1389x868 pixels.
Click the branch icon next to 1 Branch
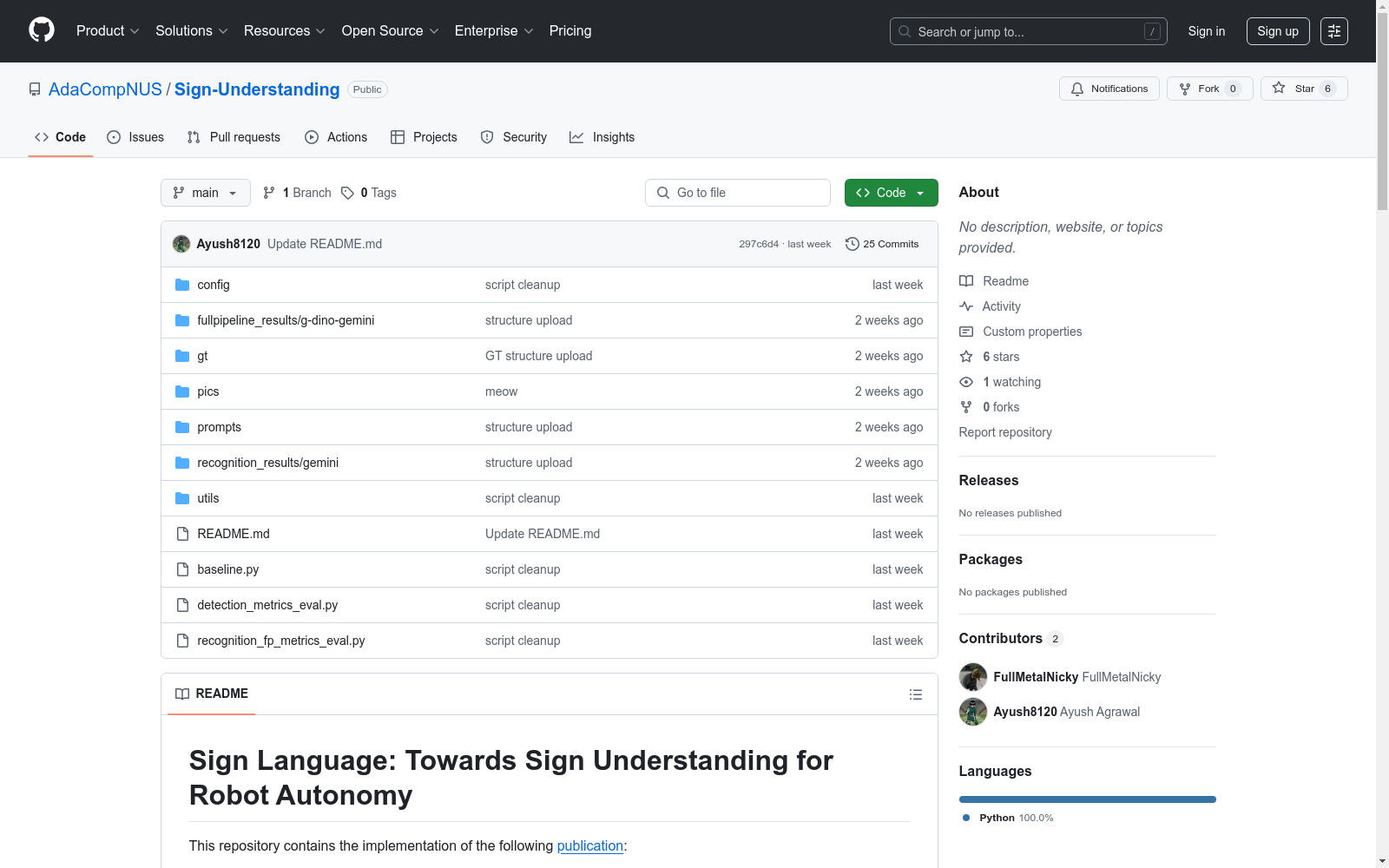tap(269, 193)
